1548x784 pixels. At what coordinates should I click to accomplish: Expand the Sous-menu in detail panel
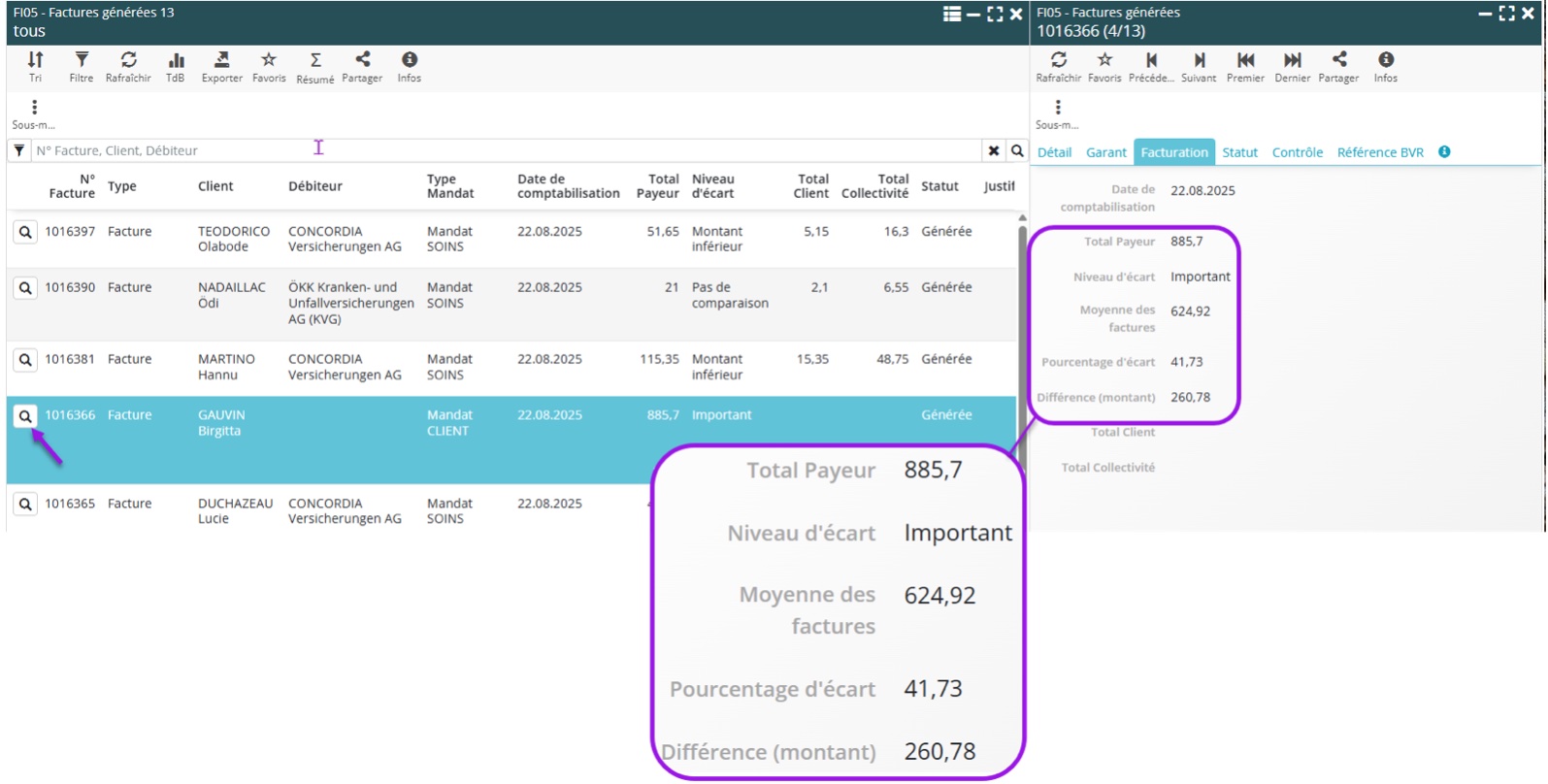[x=1057, y=113]
